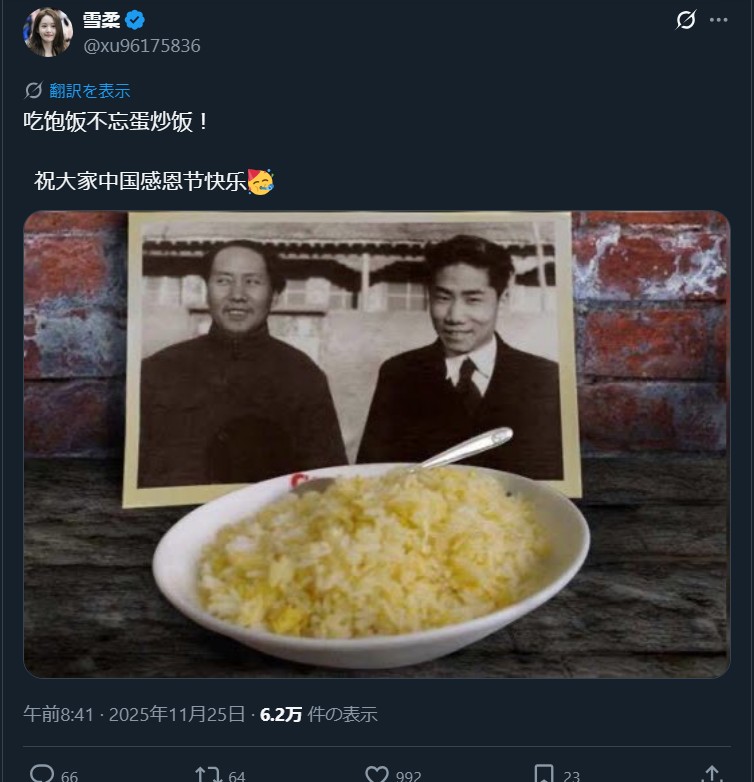Open the attached fried rice photo
The height and width of the screenshot is (782, 754).
[377, 444]
